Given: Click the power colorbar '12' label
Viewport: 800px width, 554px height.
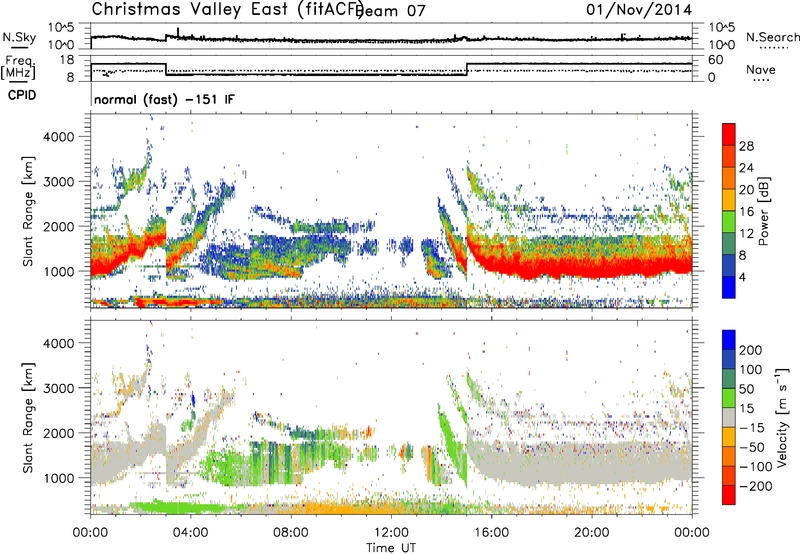Looking at the screenshot, I should click(x=746, y=233).
